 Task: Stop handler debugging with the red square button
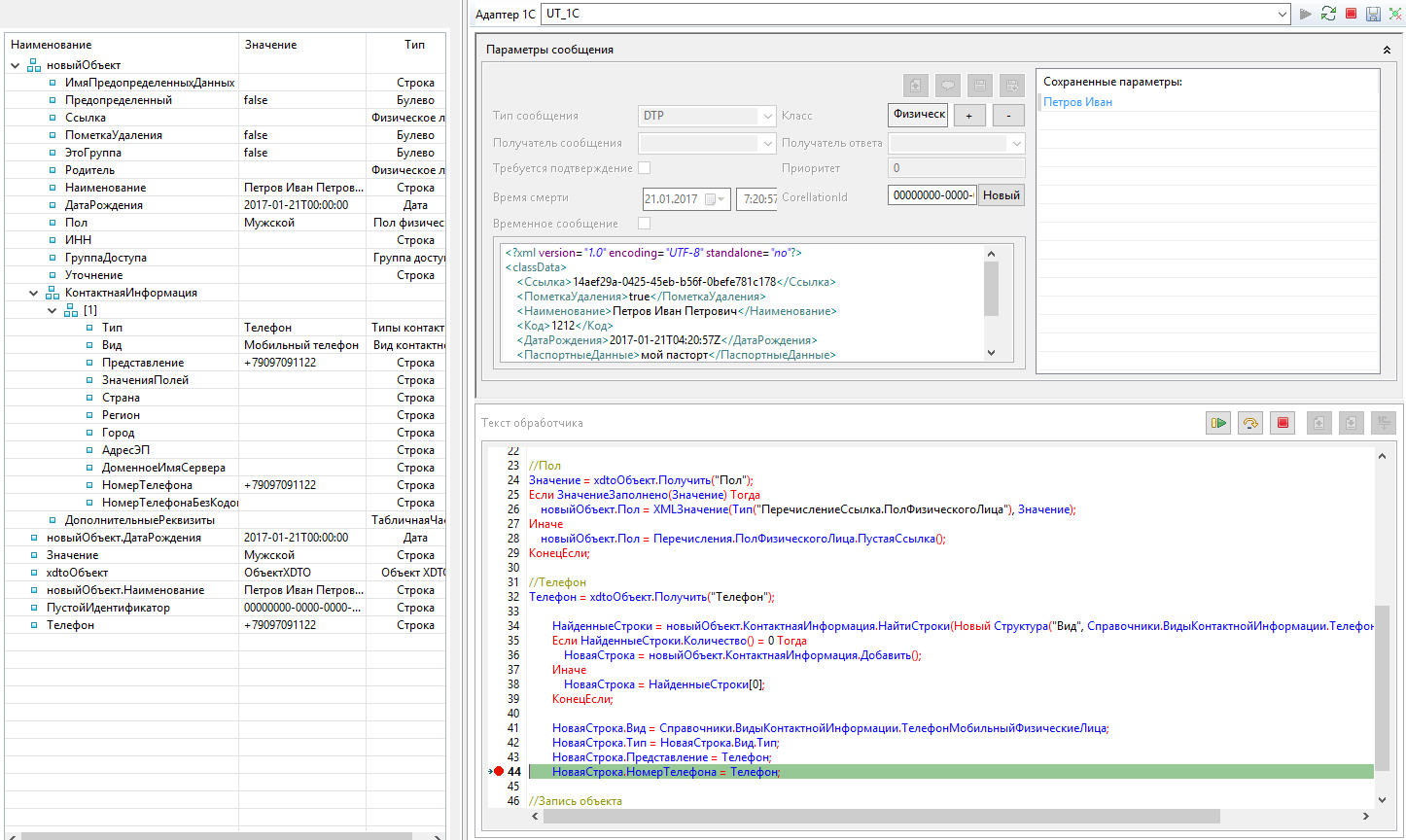point(1283,423)
